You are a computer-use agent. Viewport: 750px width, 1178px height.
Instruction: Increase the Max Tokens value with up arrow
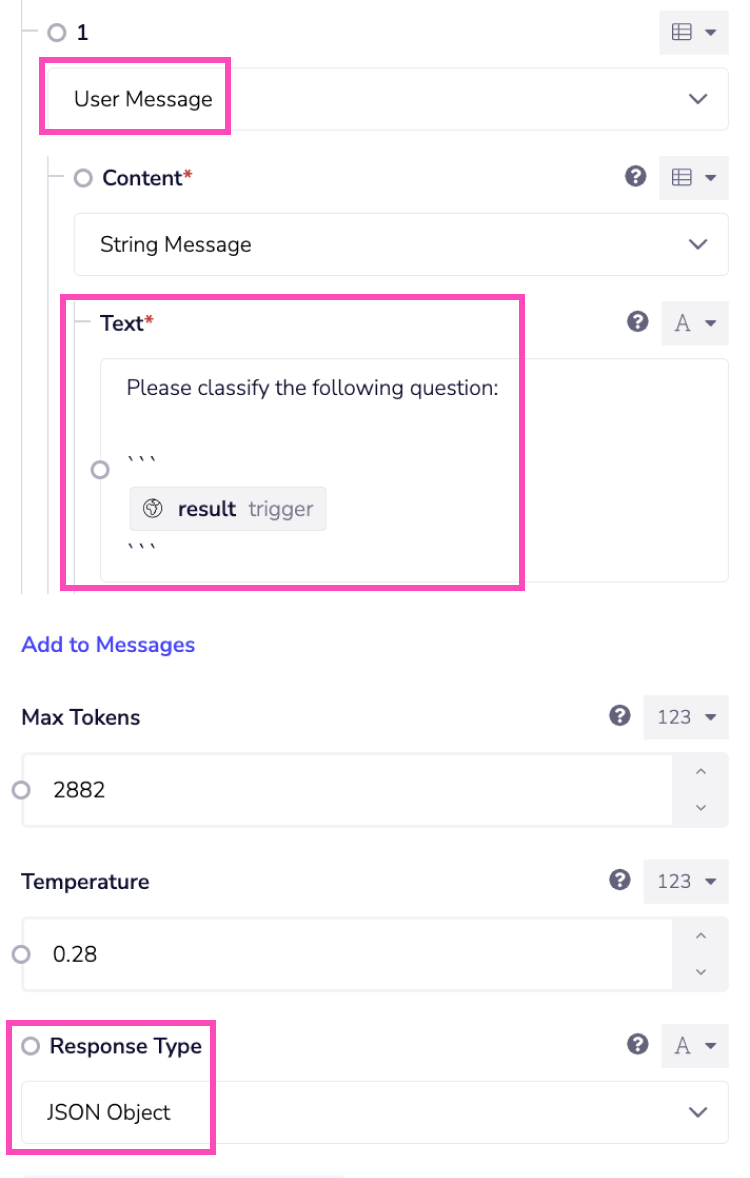tap(700, 772)
